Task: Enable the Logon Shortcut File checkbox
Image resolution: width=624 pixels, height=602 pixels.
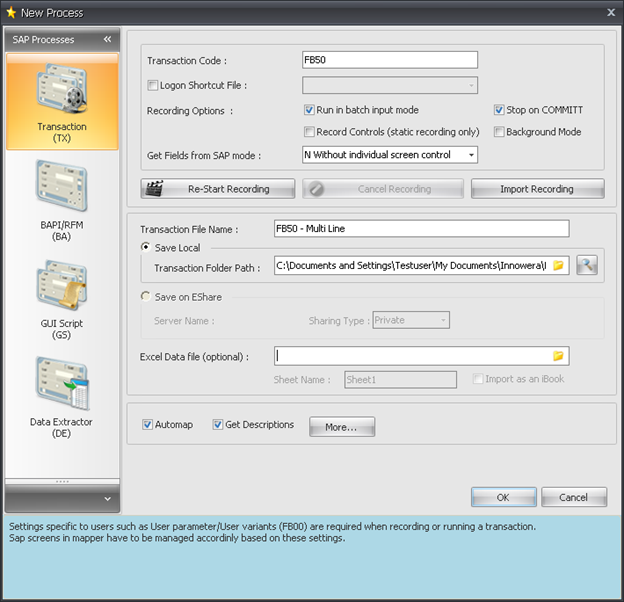Action: [153, 86]
